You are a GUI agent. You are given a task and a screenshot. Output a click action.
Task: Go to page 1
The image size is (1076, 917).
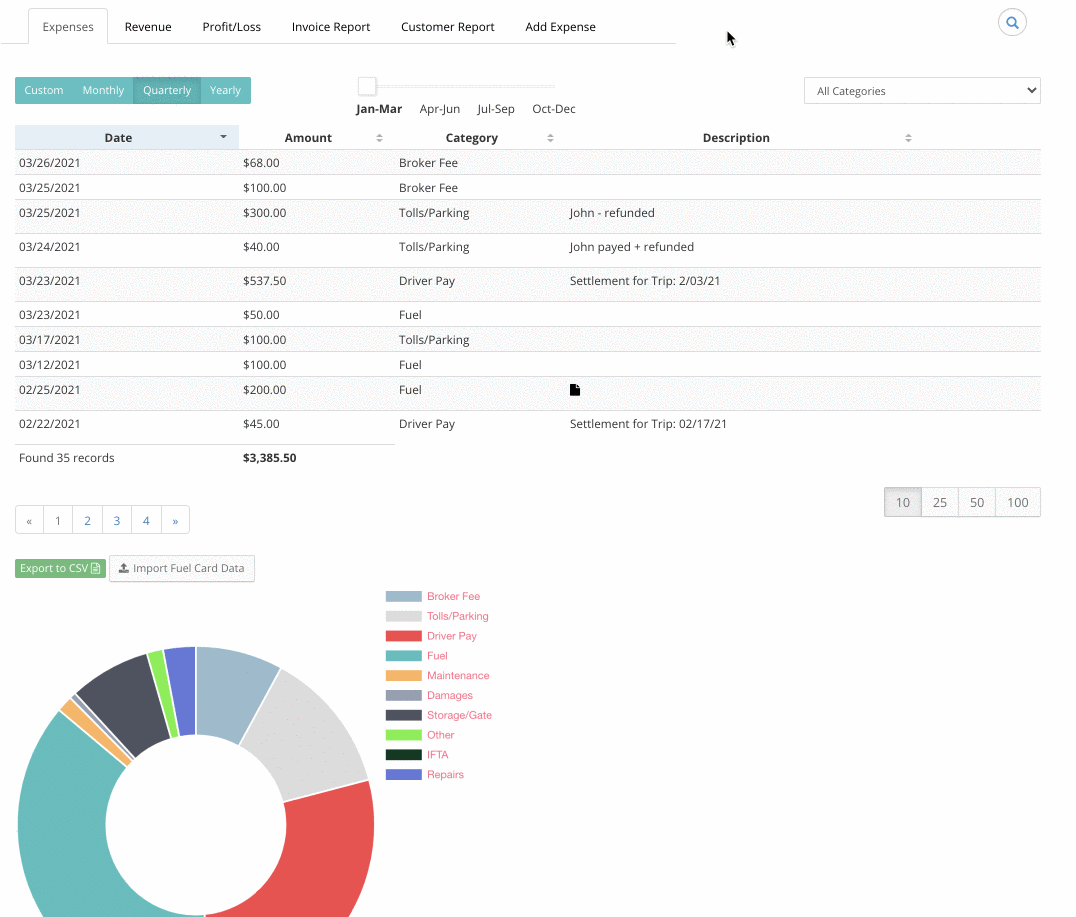[x=58, y=520]
